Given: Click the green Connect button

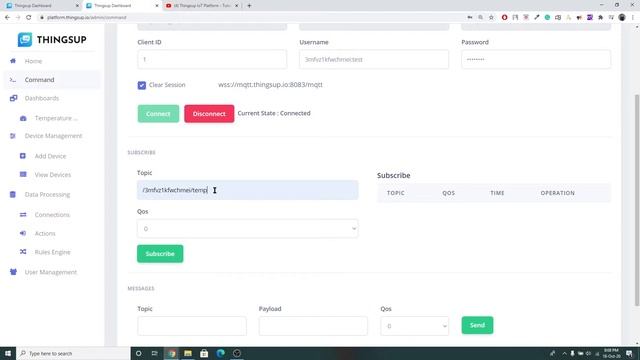Looking at the screenshot, I should click(158, 113).
